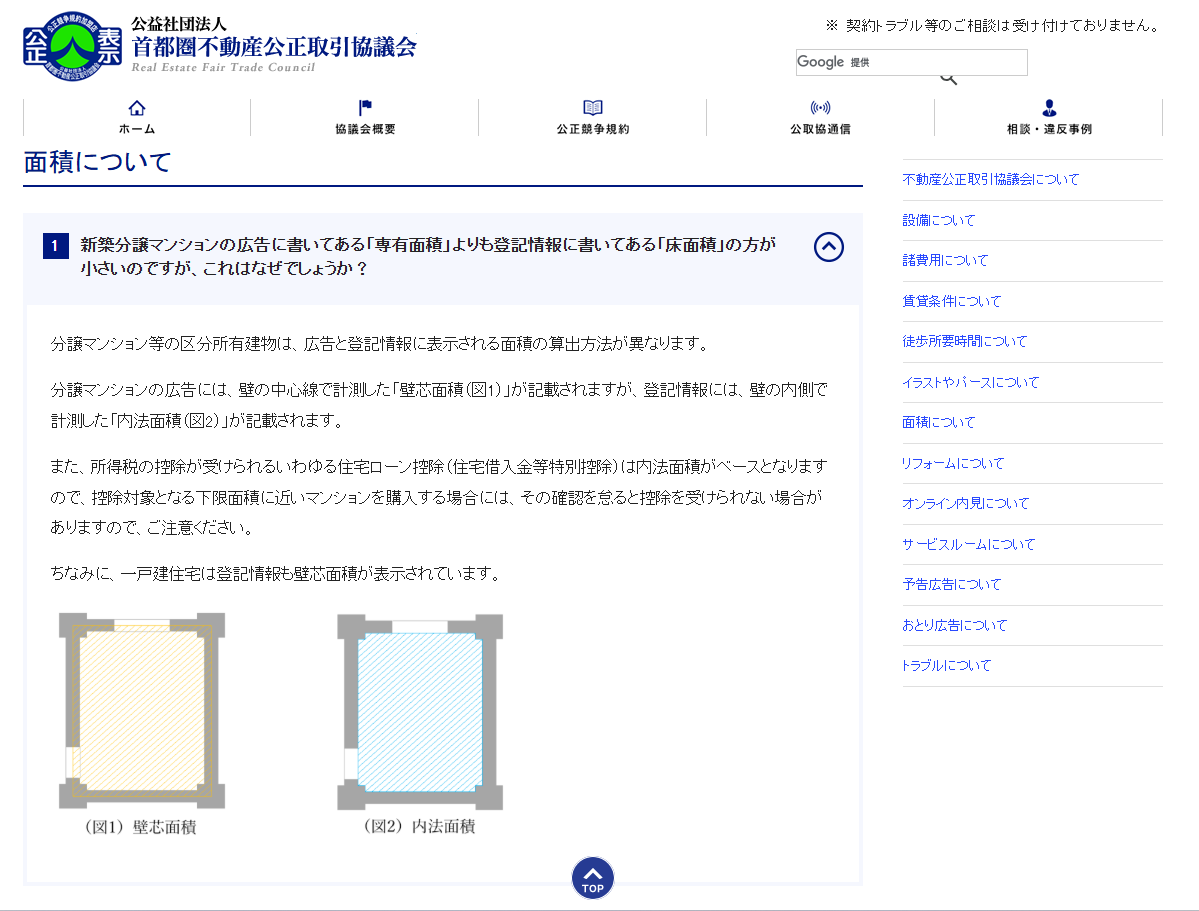View the 壁芯面積 figure illustration
This screenshot has width=1199, height=911.
(142, 710)
